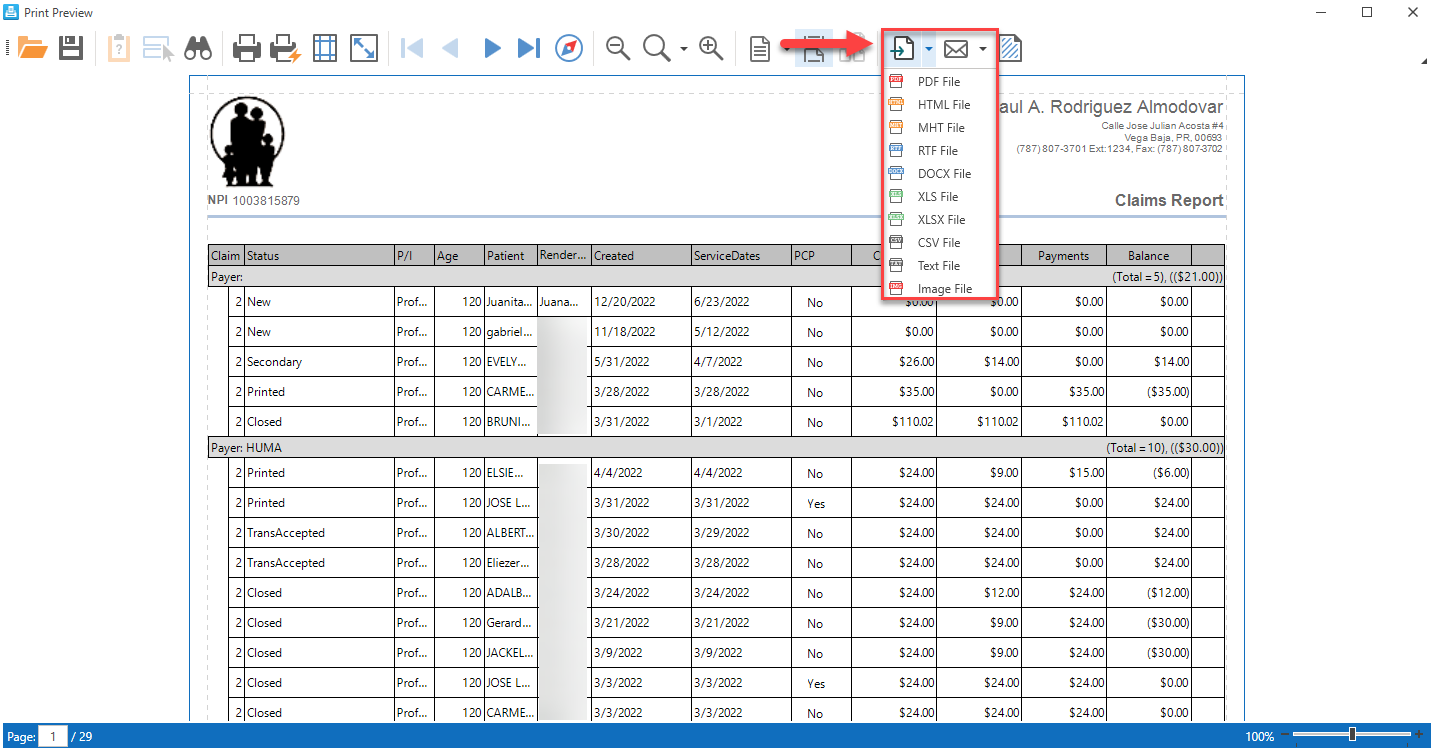Click the Patient column header
Viewport: 1434px width, 753px height.
point(510,255)
